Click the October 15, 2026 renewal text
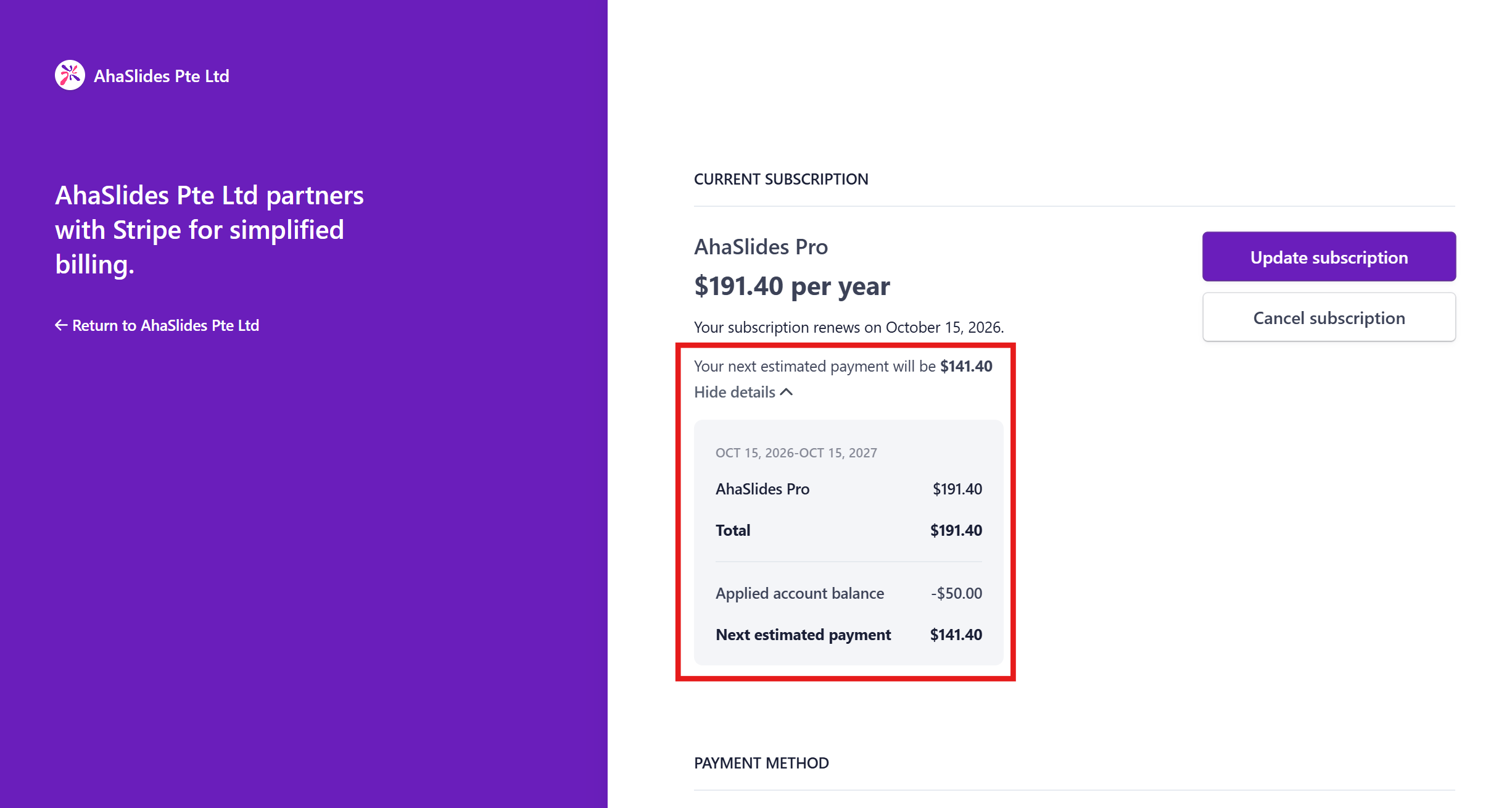Screen dimensions: 1512x808 (944, 327)
